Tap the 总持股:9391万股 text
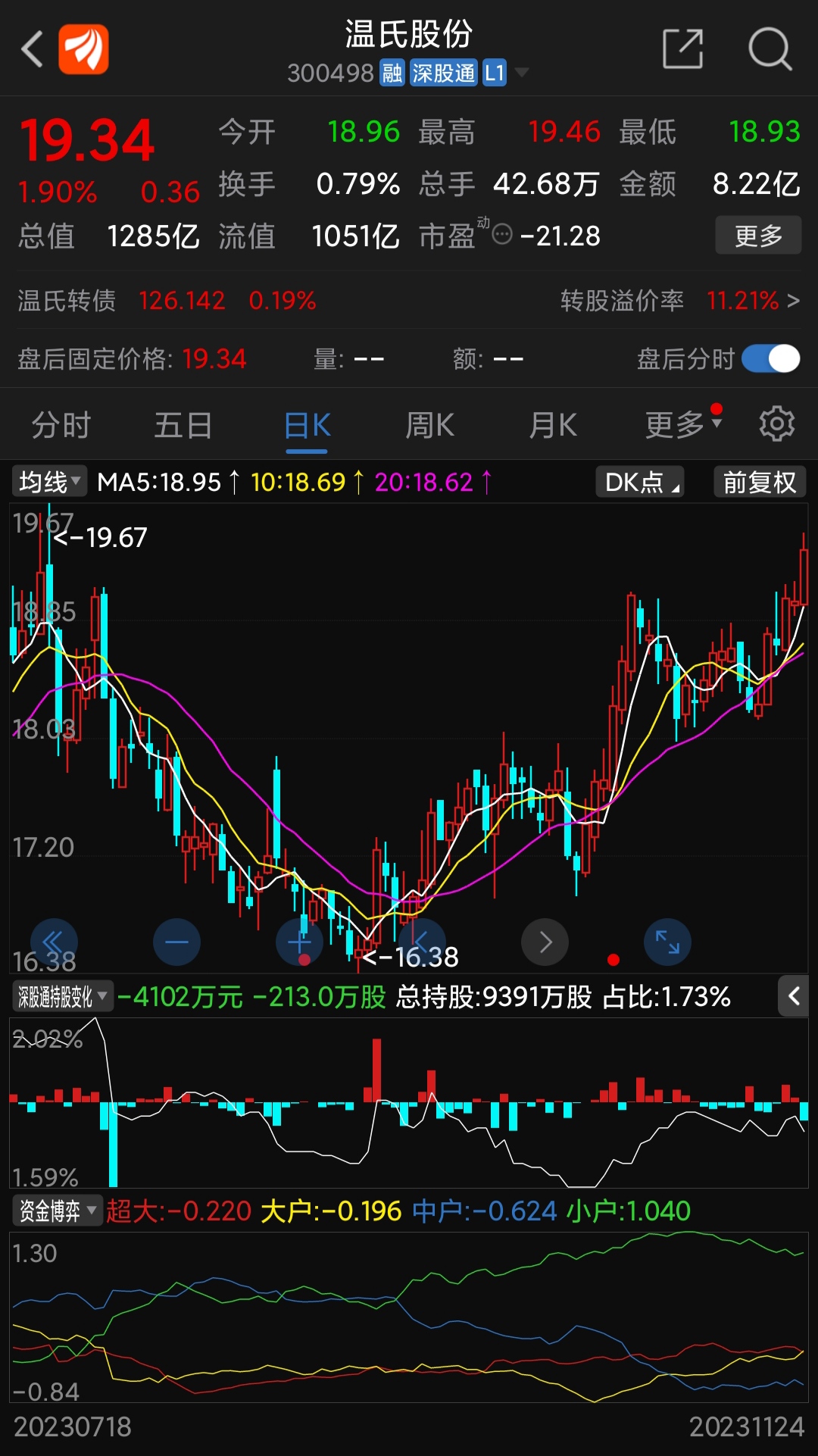Viewport: 818px width, 1456px height. click(x=494, y=997)
